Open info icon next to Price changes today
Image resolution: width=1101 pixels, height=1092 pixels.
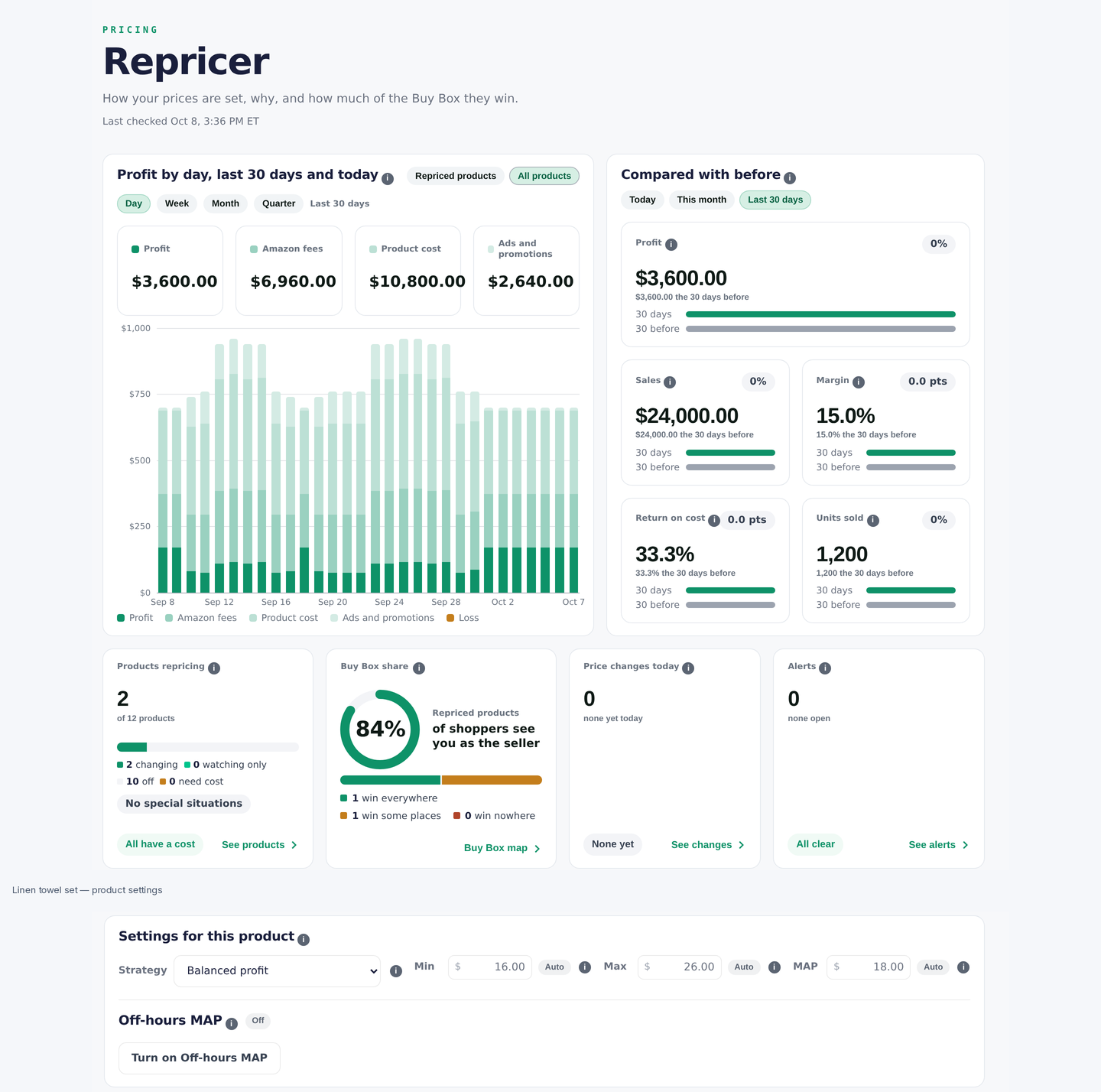coord(688,668)
